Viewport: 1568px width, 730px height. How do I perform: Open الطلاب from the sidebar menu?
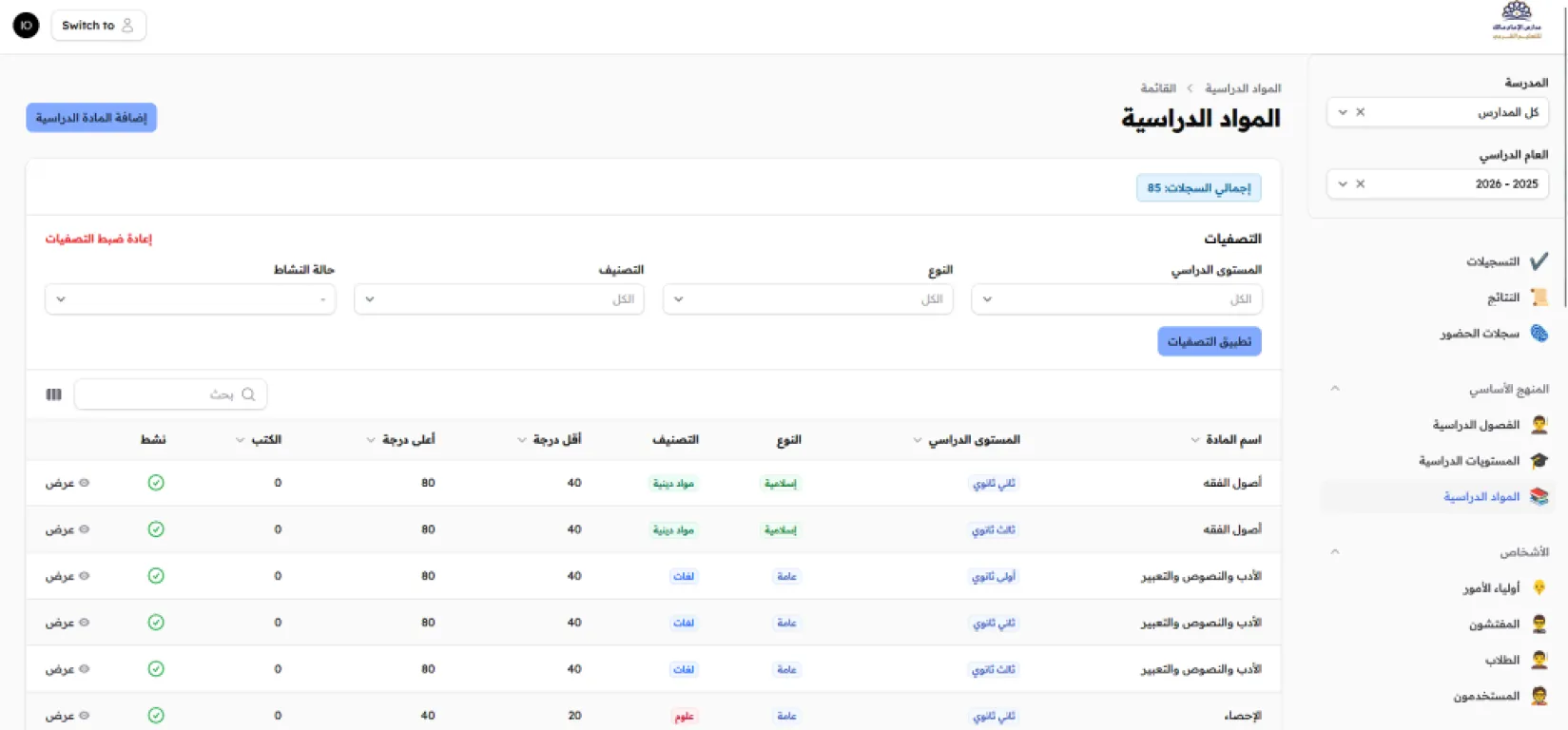[1502, 660]
